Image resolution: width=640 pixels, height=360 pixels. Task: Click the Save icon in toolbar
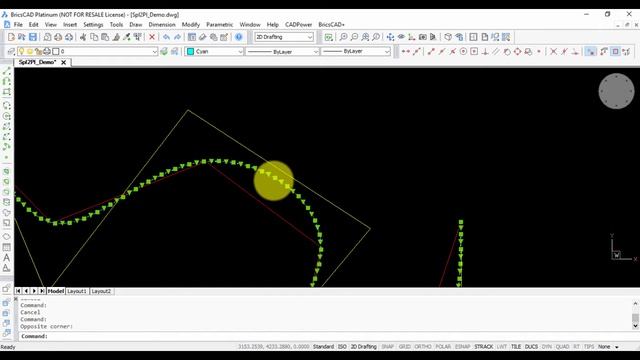click(x=33, y=37)
